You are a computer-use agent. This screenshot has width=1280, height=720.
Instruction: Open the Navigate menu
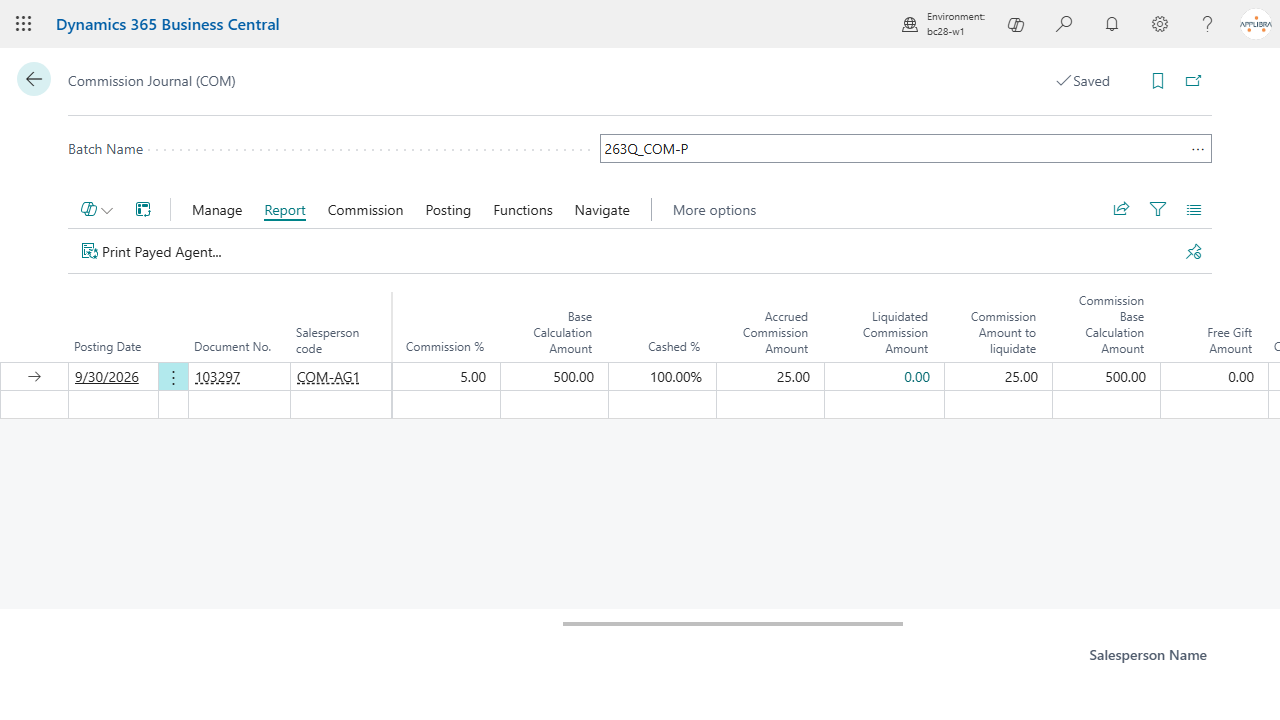click(x=602, y=210)
